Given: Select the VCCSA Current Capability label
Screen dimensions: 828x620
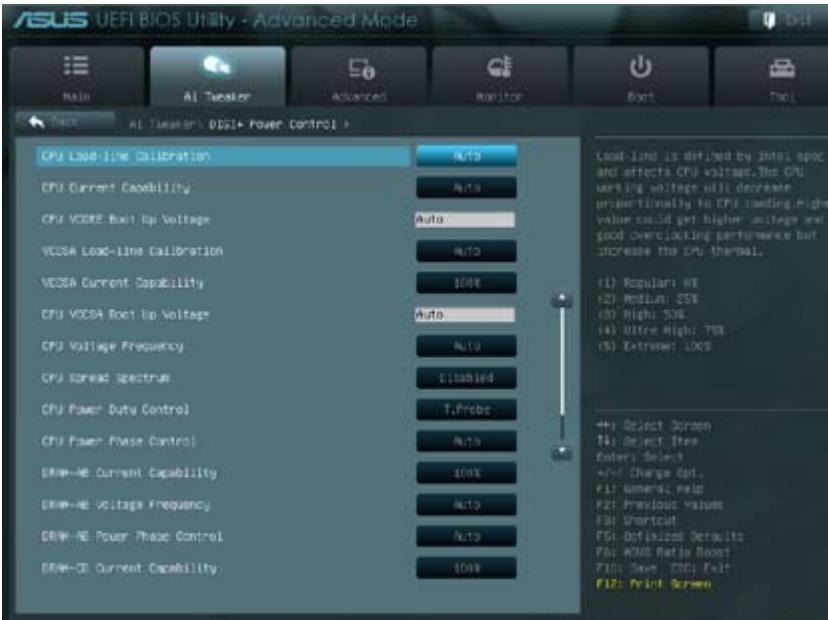Looking at the screenshot, I should 123,283.
